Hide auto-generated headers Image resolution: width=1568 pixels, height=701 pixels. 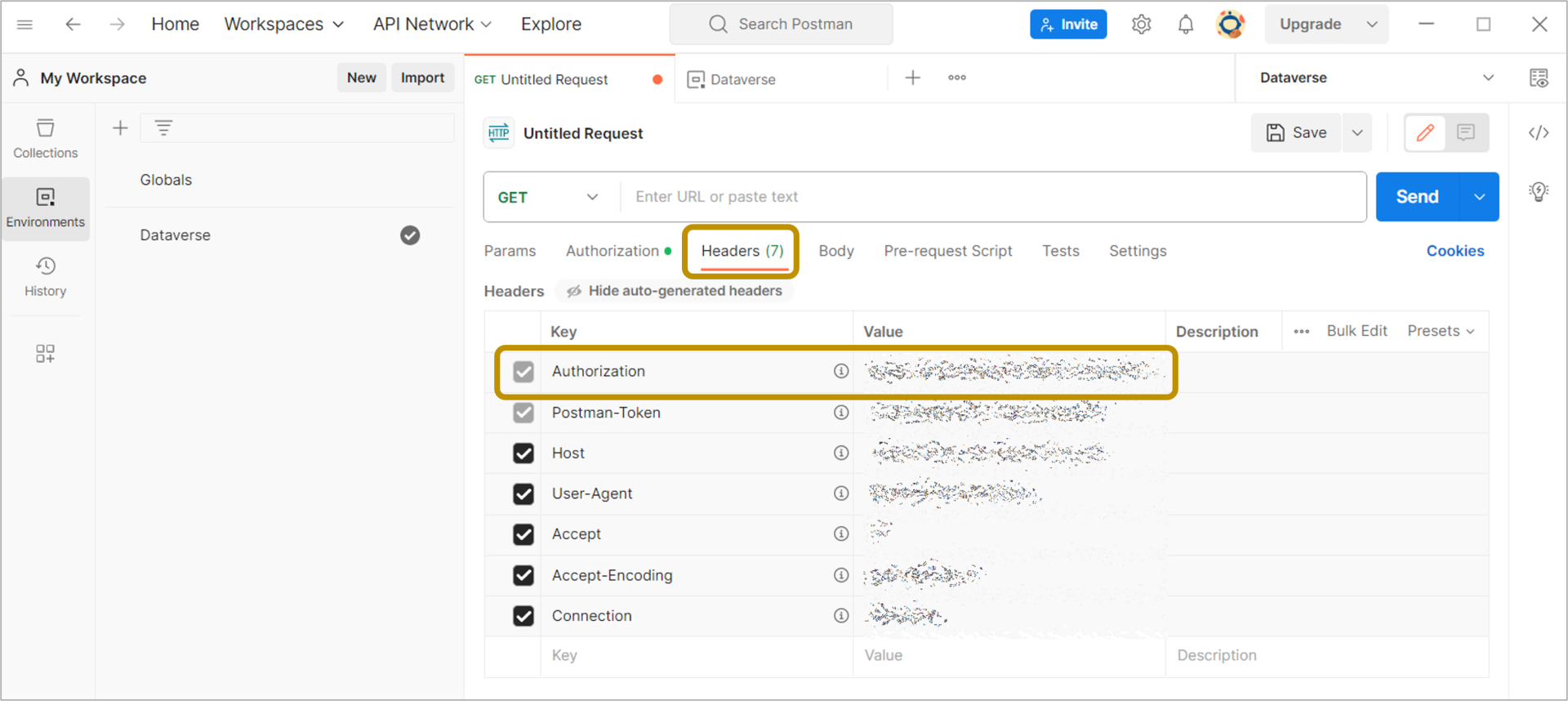coord(675,291)
